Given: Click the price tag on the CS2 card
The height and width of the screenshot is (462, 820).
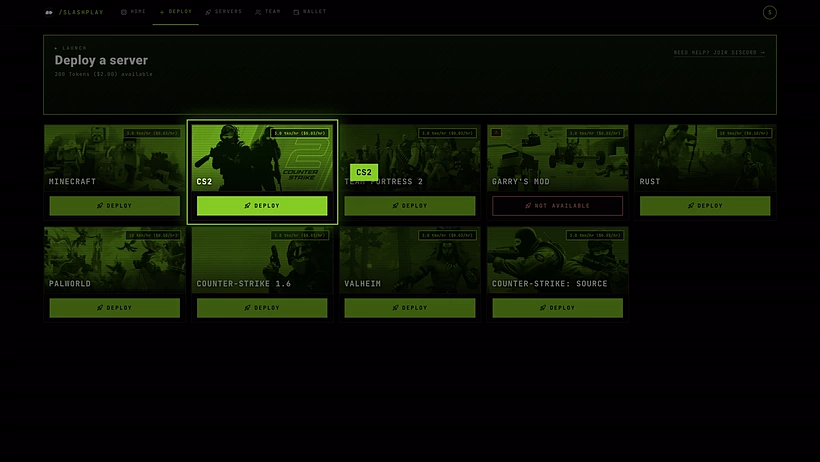Looking at the screenshot, I should coord(300,133).
